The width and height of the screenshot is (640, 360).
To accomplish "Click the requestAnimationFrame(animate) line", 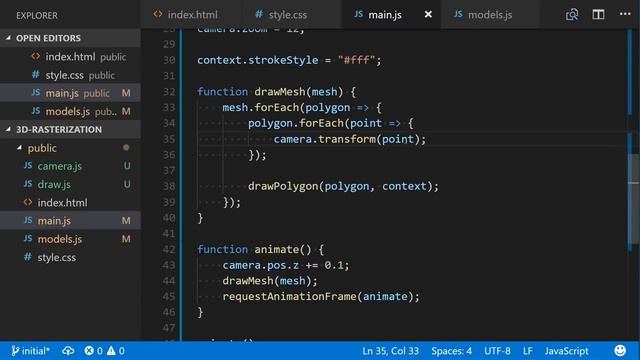I will [321, 296].
